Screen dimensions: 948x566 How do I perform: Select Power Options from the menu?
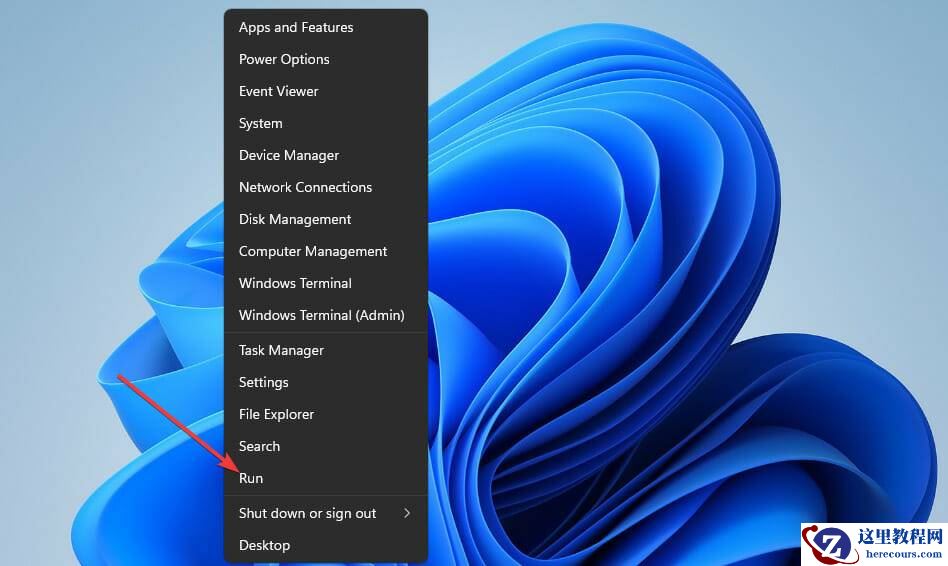326,59
